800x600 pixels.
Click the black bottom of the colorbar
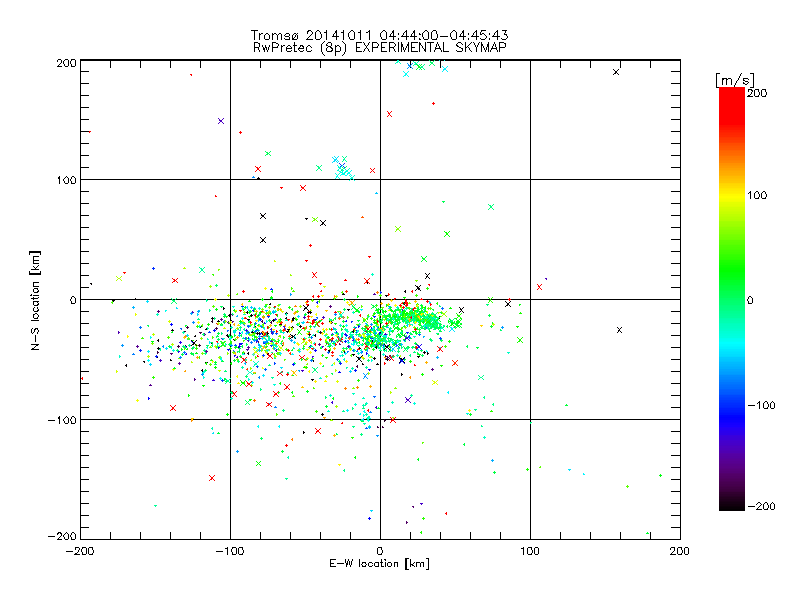point(731,503)
